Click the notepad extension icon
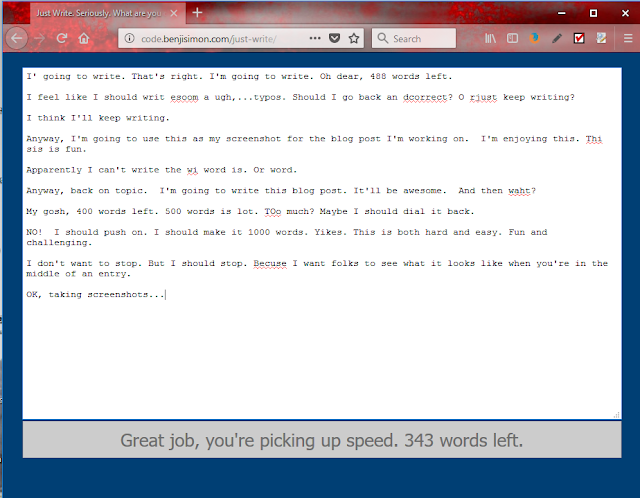 [601, 38]
